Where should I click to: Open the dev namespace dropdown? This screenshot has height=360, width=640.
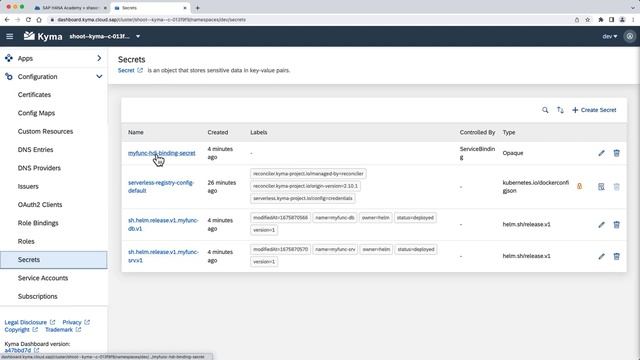(609, 36)
